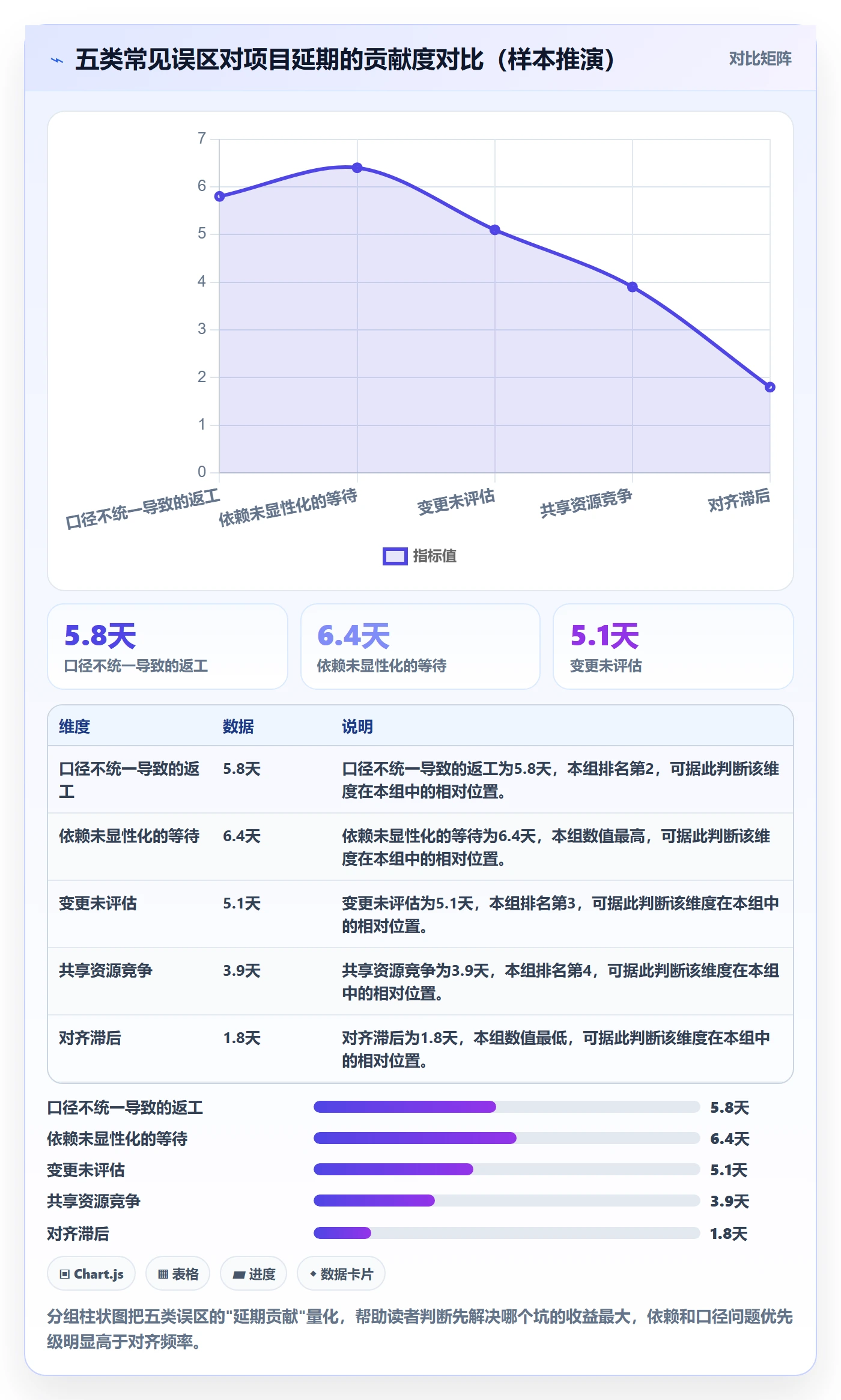Click the chart data point for 共享资源竞争
Image resolution: width=841 pixels, height=1400 pixels.
633,287
